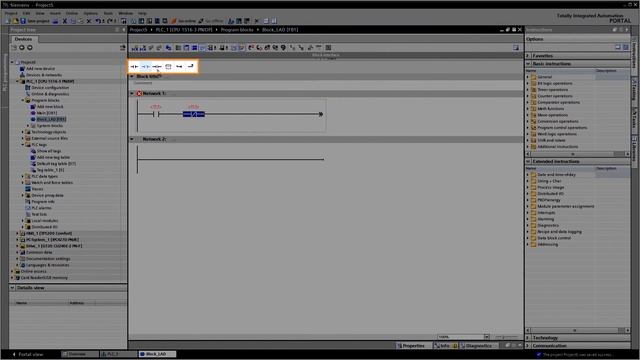Image resolution: width=640 pixels, height=360 pixels.
Task: Select Add new block in project tree
Action: tap(50, 107)
